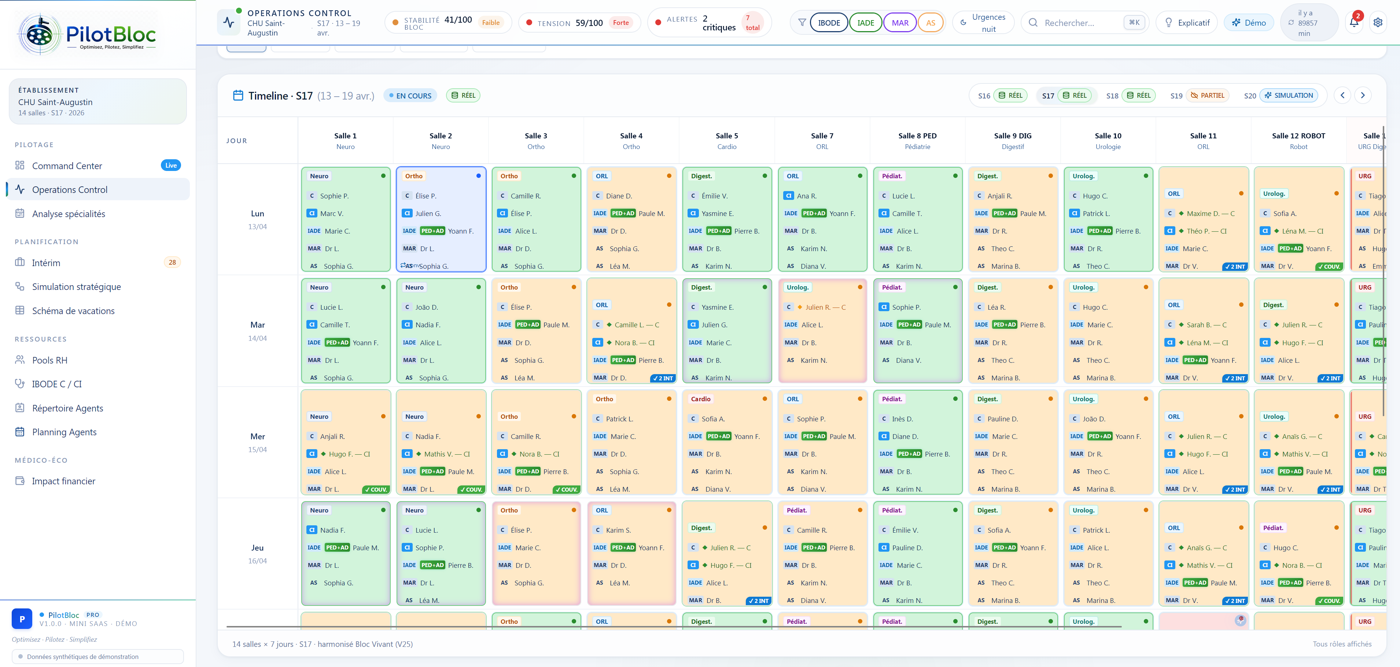Click the Jeu 16/04 day row label
1400x667 pixels.
pyautogui.click(x=257, y=553)
